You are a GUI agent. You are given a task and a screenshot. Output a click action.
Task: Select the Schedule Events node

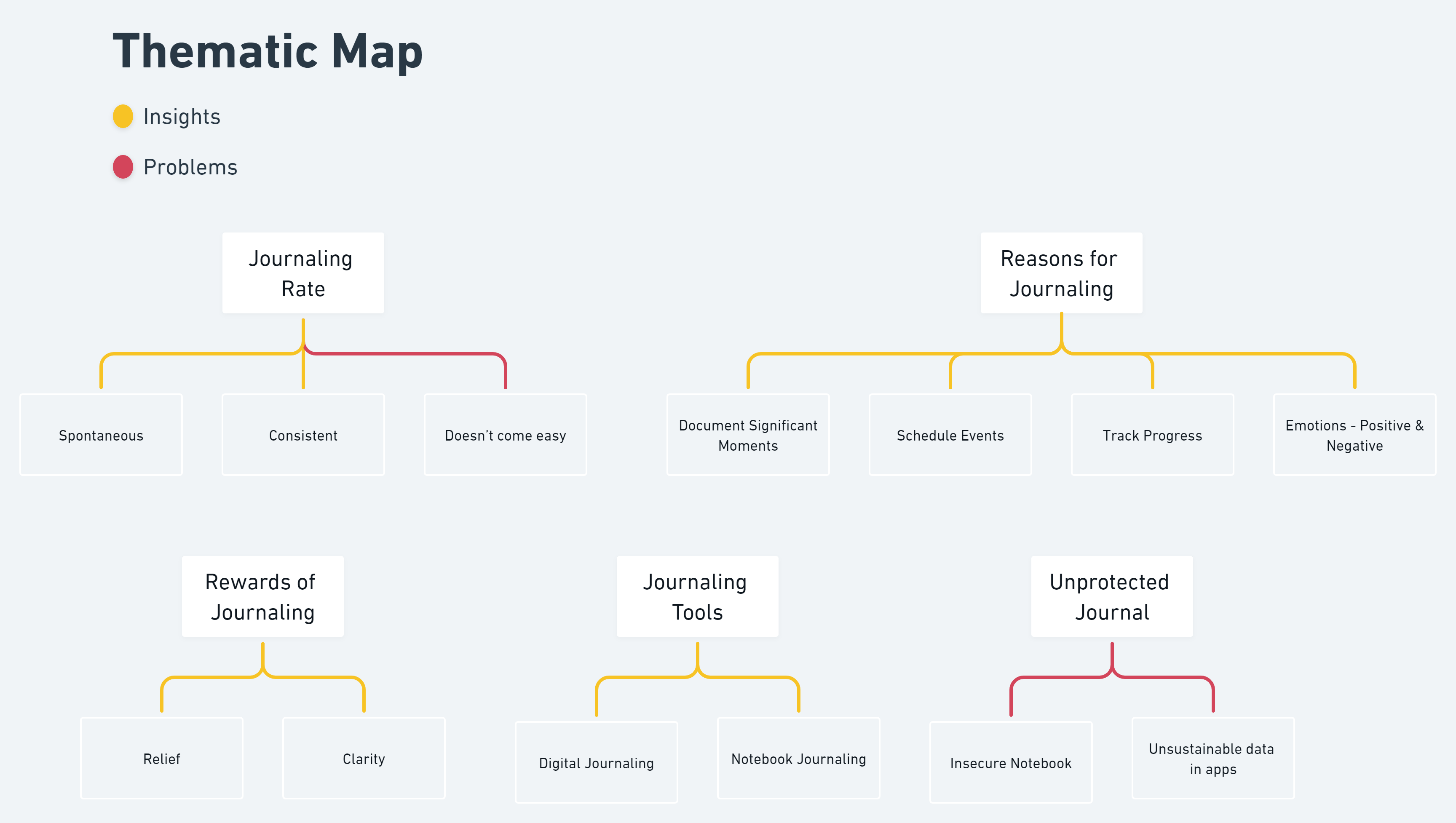point(950,435)
